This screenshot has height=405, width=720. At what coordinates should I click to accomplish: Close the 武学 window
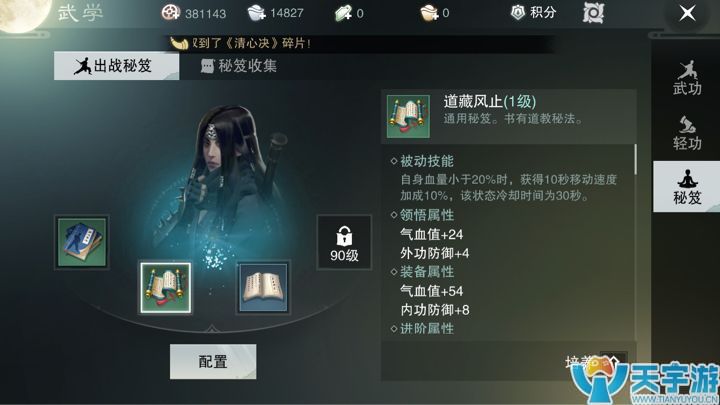pos(687,13)
